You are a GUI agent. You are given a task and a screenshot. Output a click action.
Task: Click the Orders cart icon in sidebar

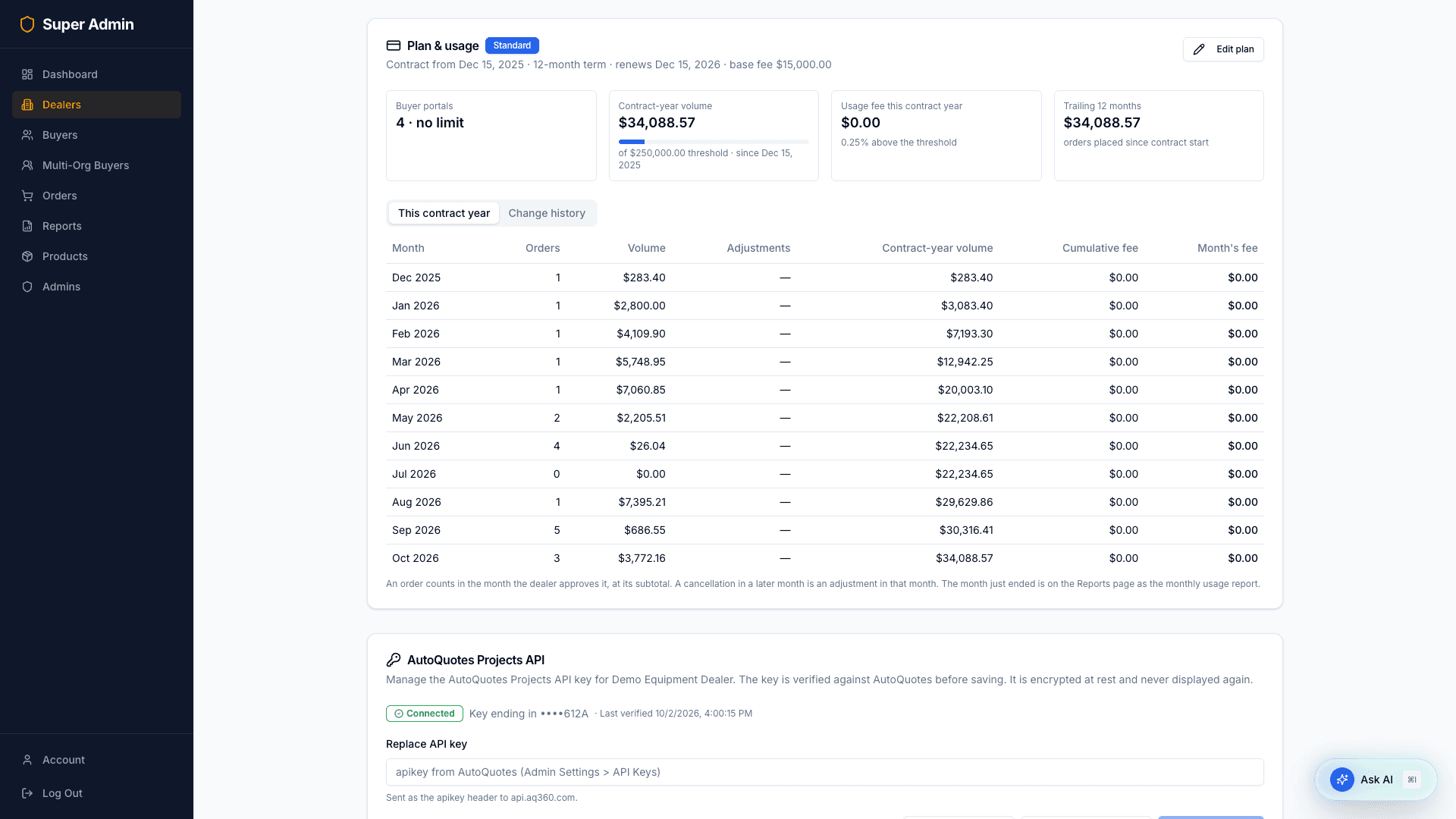pos(27,196)
